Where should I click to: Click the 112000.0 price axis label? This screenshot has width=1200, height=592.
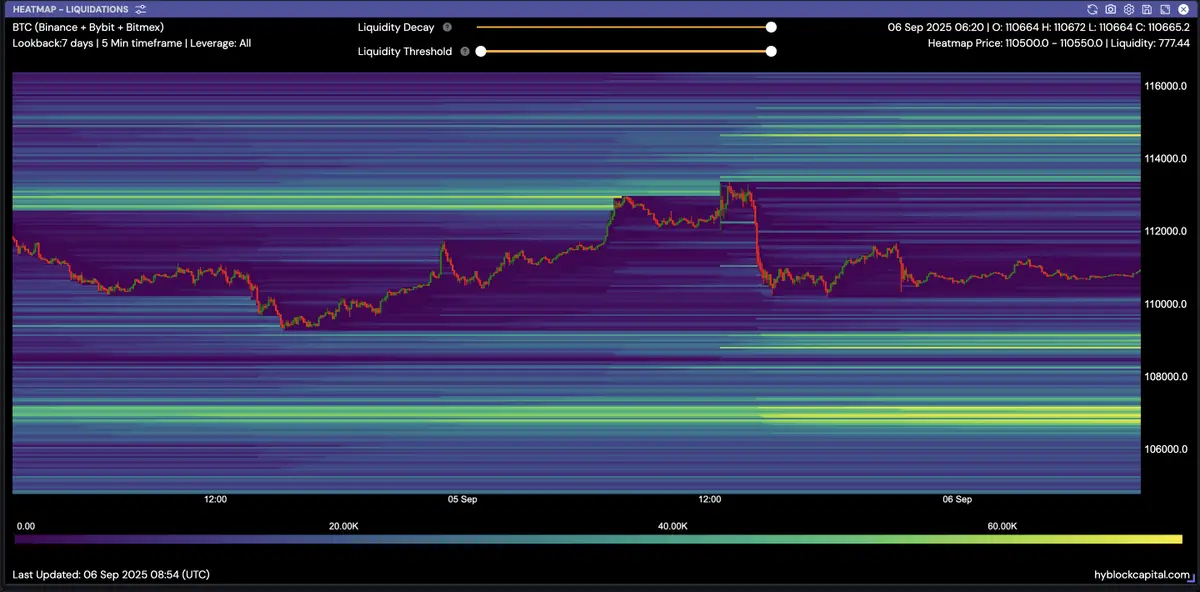point(1165,232)
